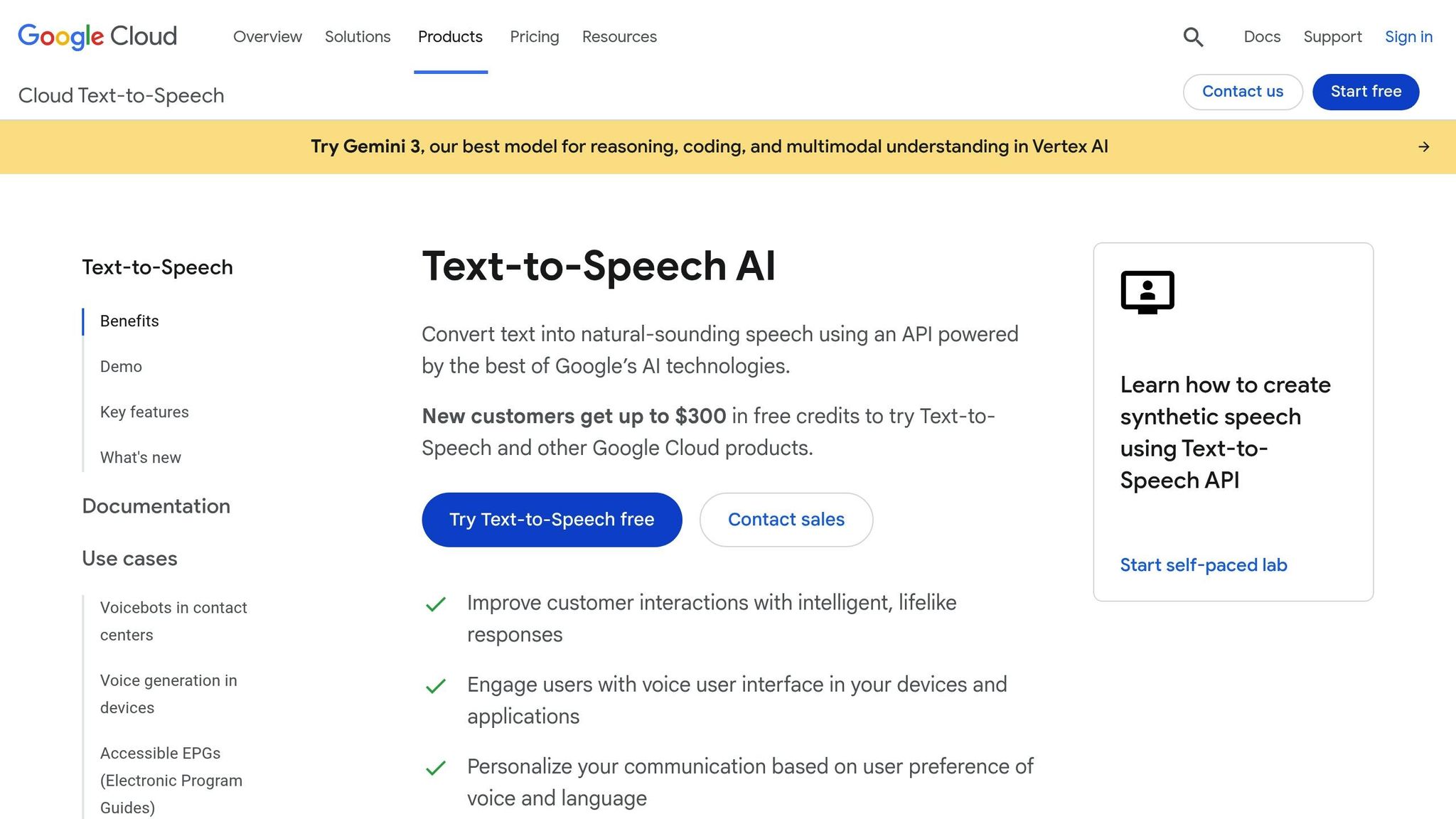Select the Products tab
The image size is (1456, 819).
[450, 37]
